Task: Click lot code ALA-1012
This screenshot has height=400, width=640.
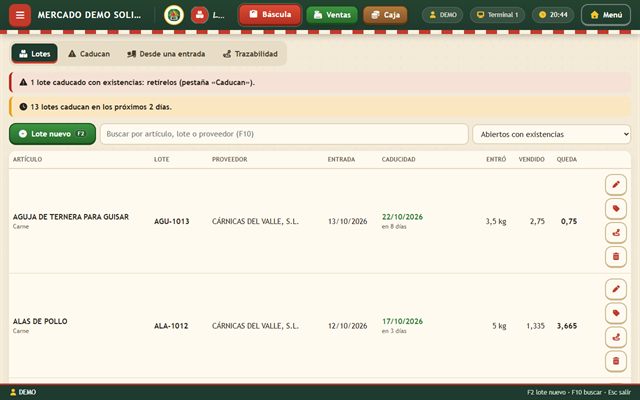Action: [171, 326]
